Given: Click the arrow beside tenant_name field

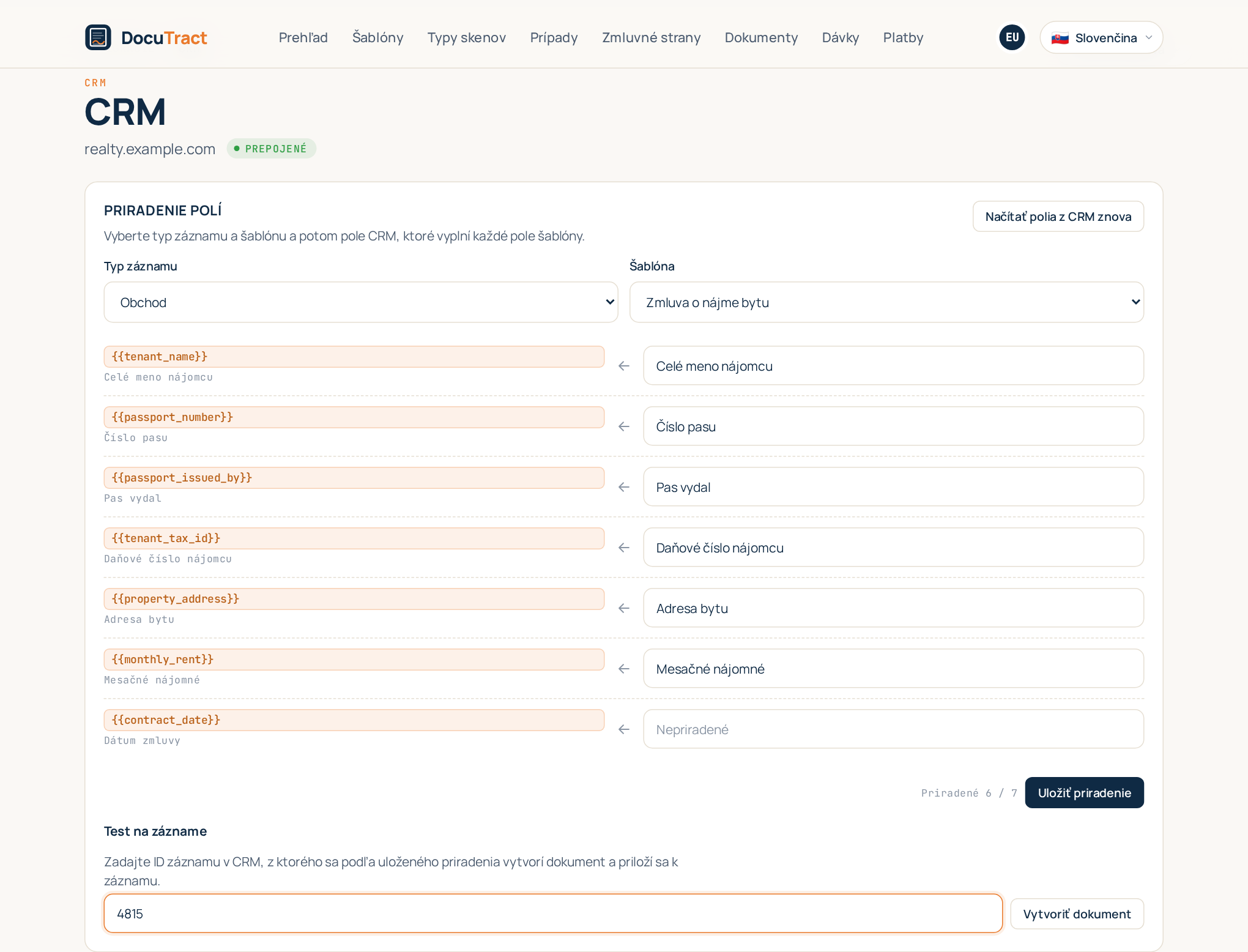Looking at the screenshot, I should click(624, 366).
